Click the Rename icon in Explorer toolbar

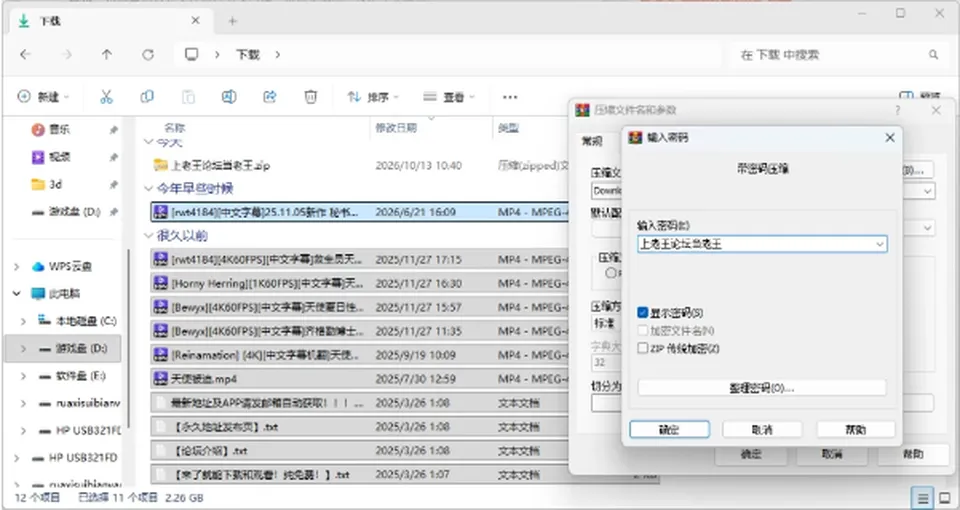point(229,97)
